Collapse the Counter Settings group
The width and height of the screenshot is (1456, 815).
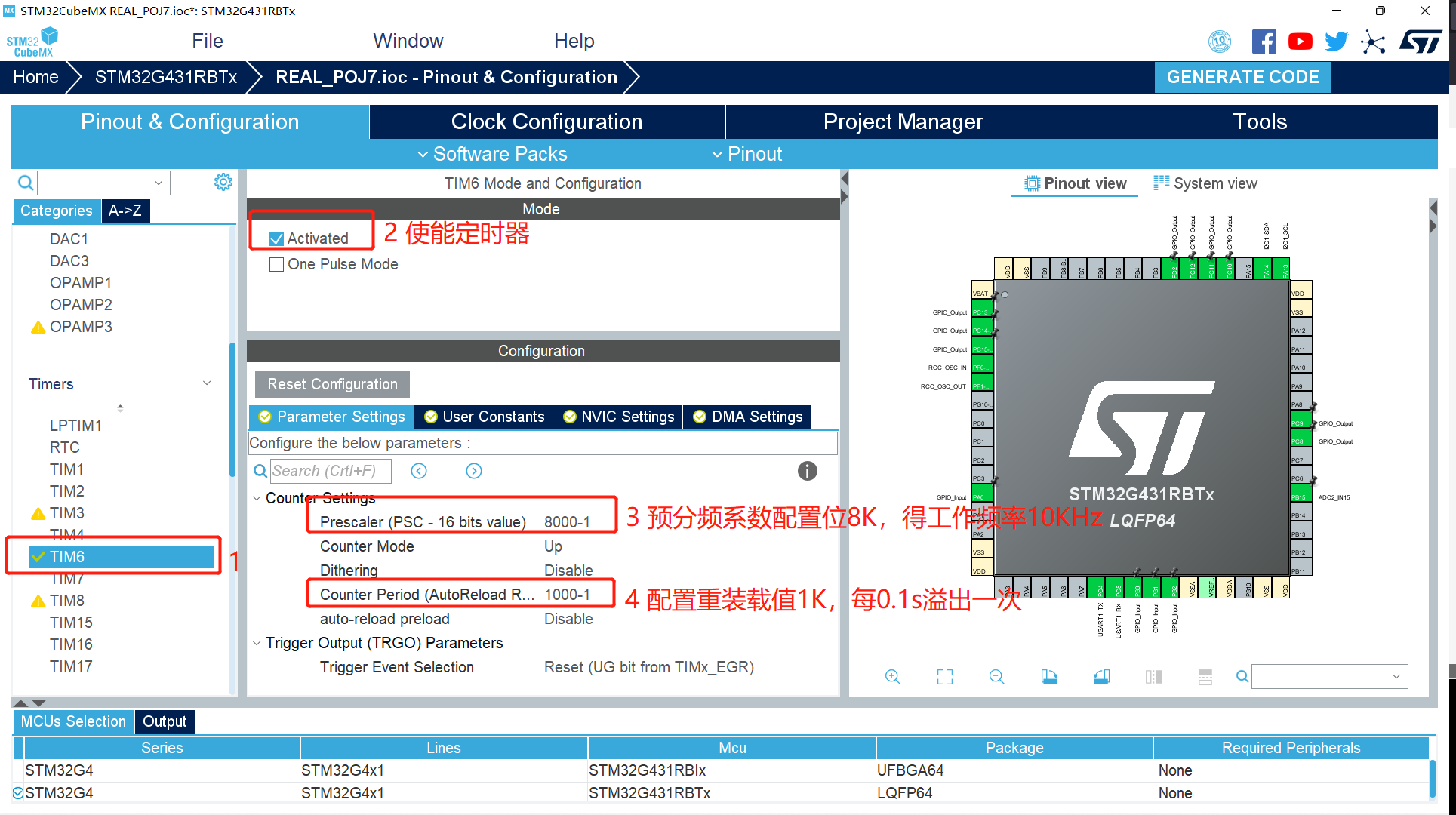[x=257, y=498]
